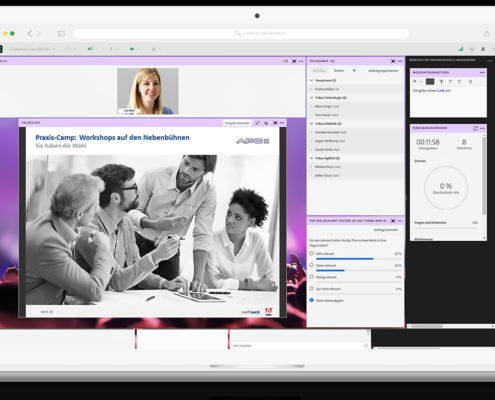Select participant Stefan Gross
The image size is (495, 400).
(356, 175)
